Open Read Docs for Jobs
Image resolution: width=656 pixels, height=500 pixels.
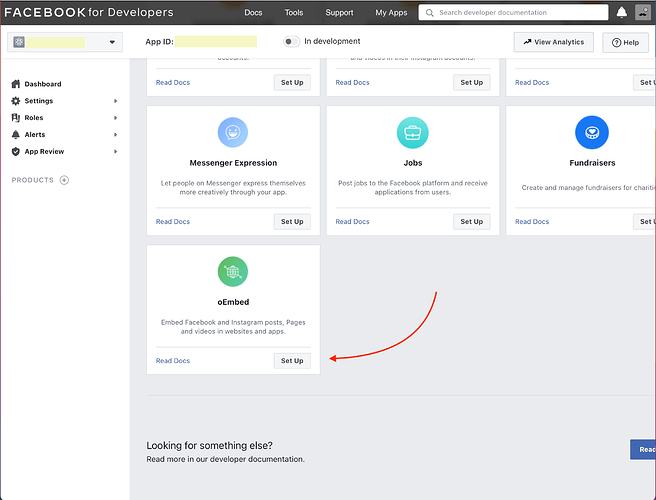click(352, 221)
